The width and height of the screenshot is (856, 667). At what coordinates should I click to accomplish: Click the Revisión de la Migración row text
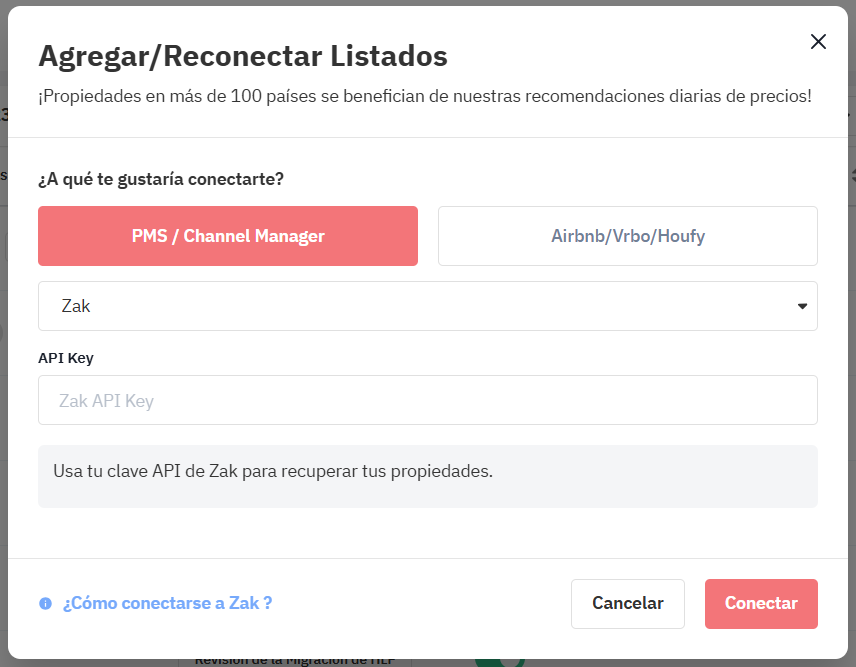click(295, 662)
